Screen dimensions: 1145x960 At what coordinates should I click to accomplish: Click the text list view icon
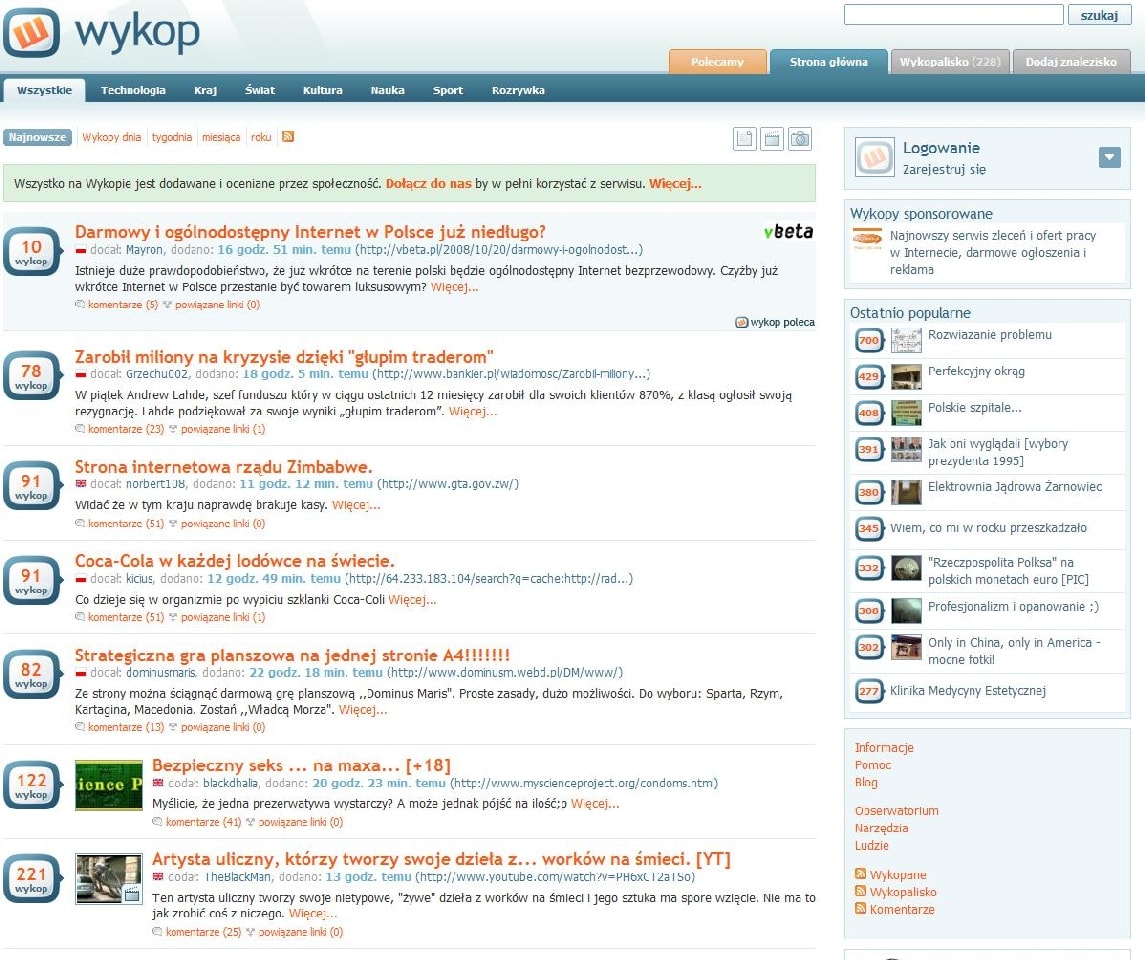[744, 138]
